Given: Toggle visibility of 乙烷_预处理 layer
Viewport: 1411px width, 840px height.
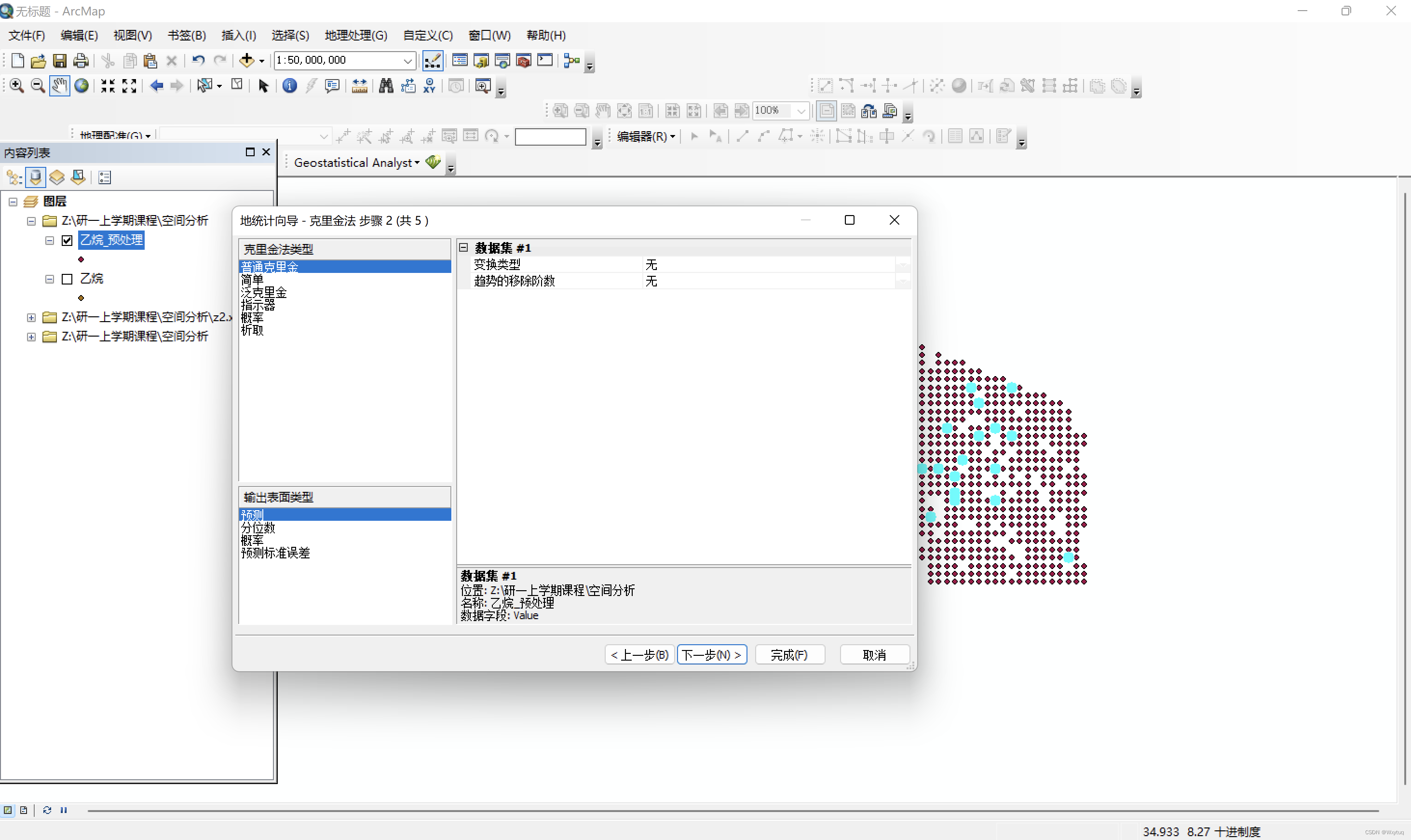Looking at the screenshot, I should (x=67, y=241).
